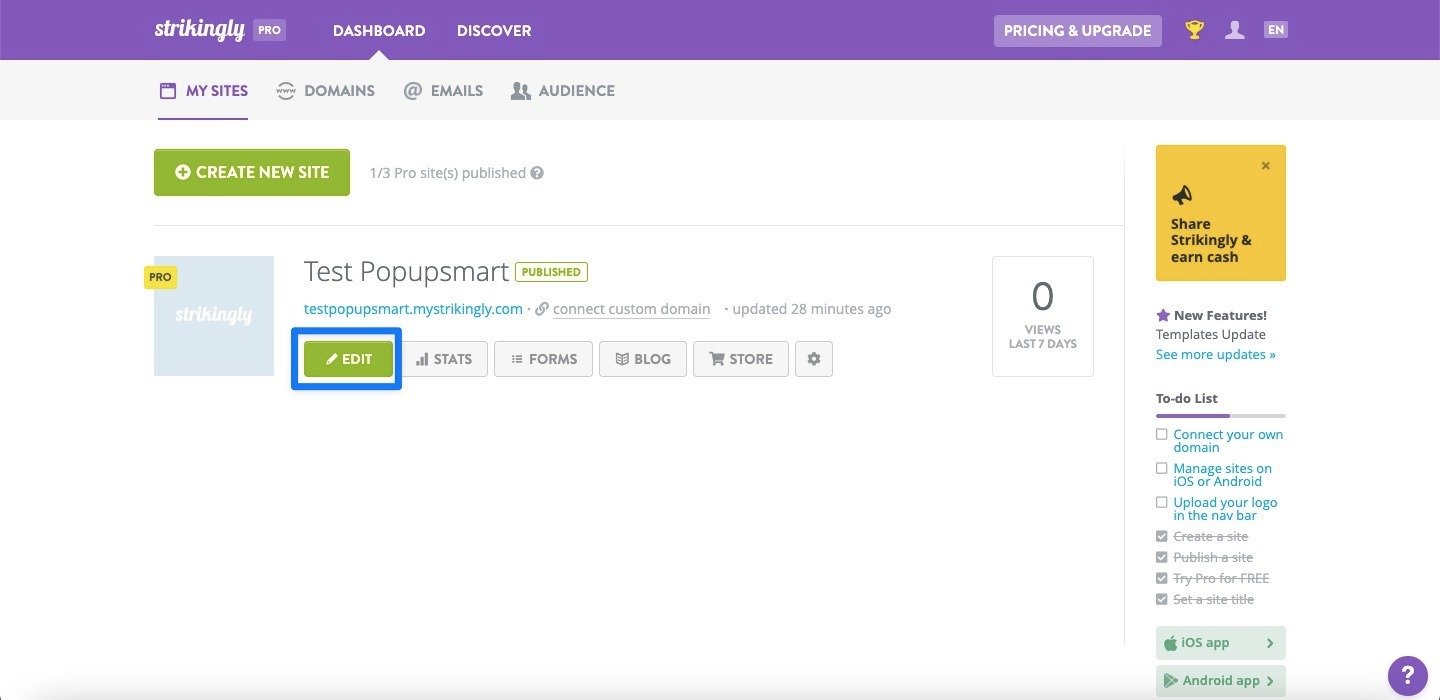Image resolution: width=1440 pixels, height=700 pixels.
Task: Click Create New Site button
Action: 252,172
